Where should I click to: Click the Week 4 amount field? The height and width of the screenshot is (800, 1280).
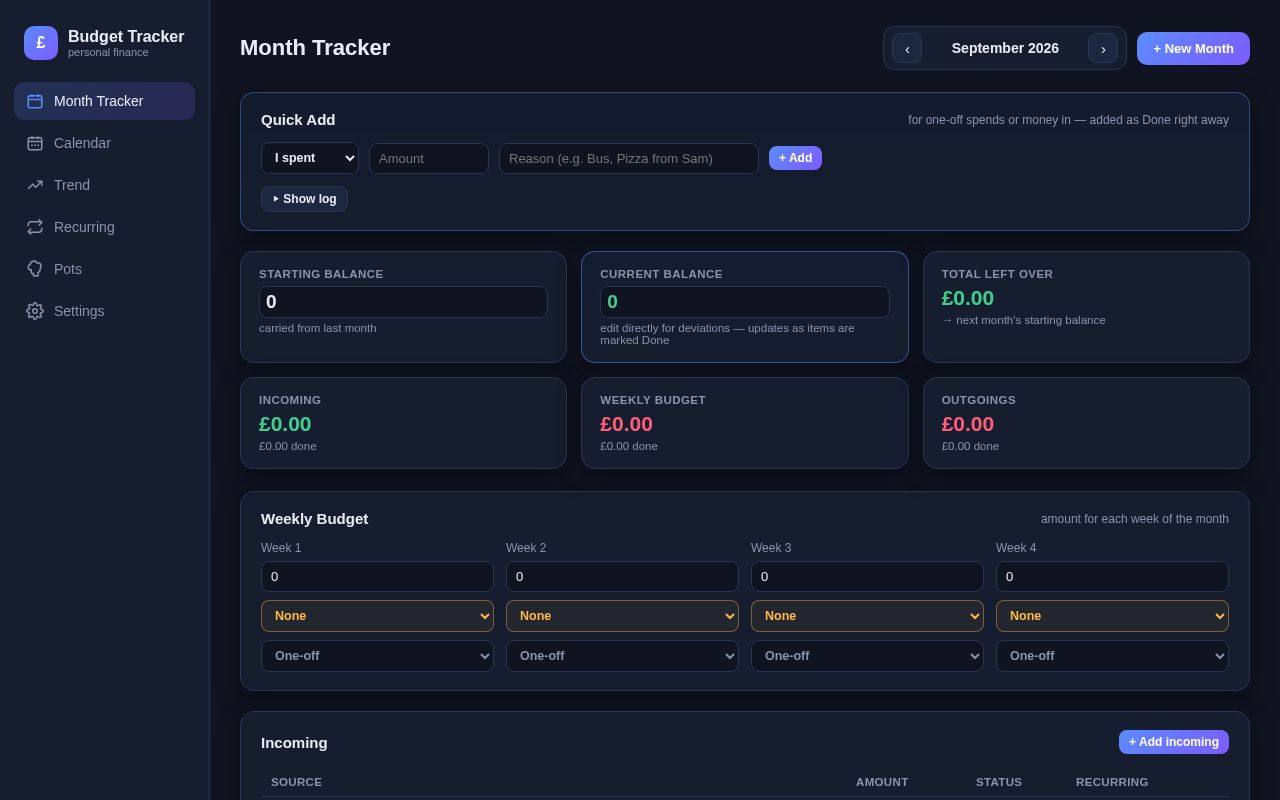pos(1112,576)
